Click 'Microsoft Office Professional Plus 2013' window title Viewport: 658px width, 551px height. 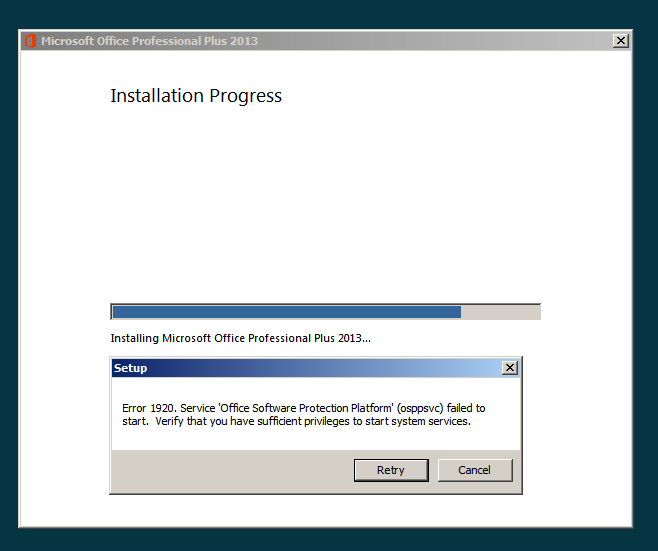tap(149, 41)
